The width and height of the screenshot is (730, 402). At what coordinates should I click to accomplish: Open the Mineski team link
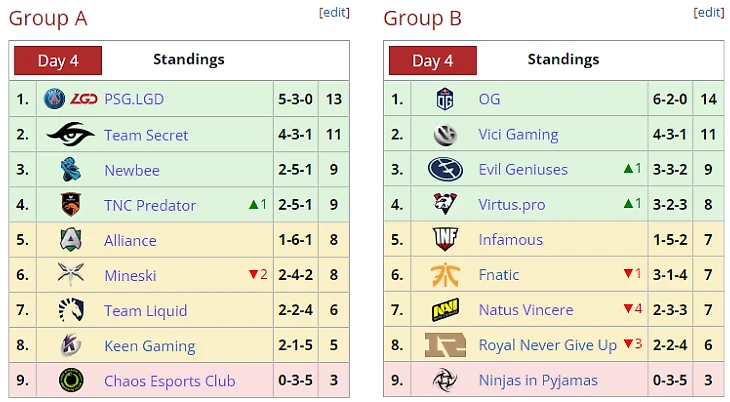click(130, 275)
